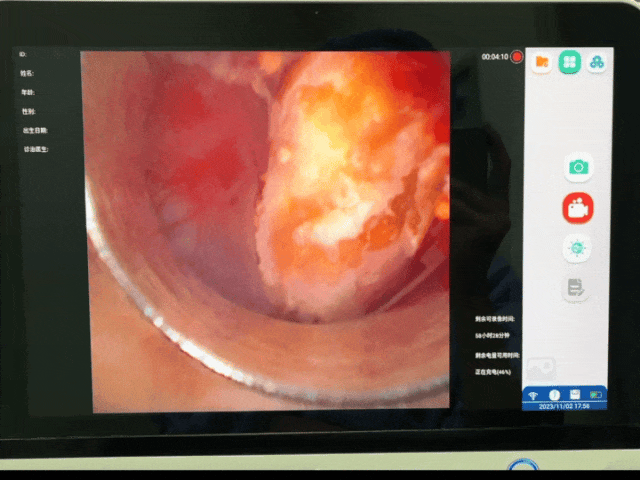Tap the battery indicator in status bar

(596, 394)
